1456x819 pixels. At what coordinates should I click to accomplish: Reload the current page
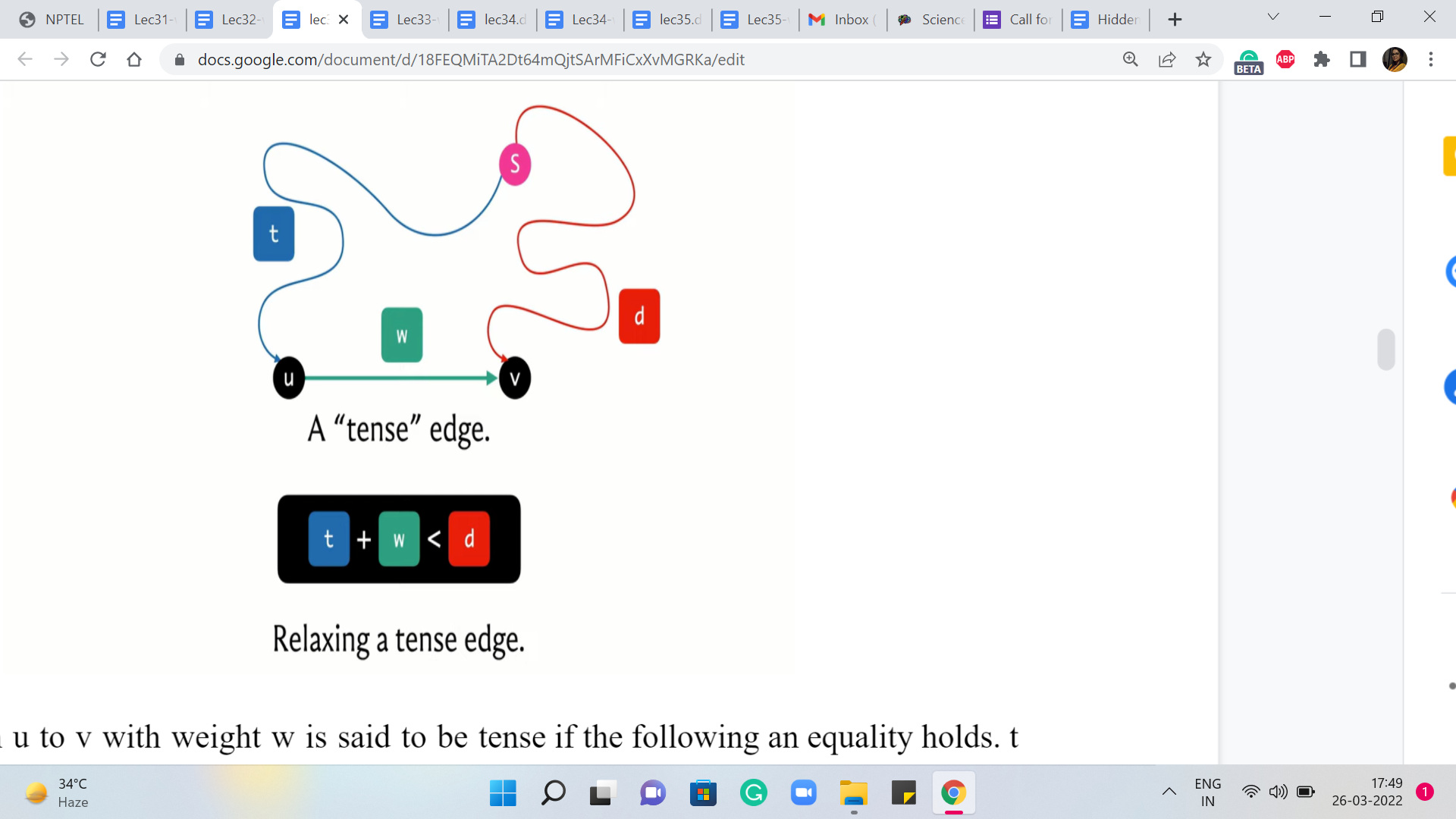tap(98, 59)
